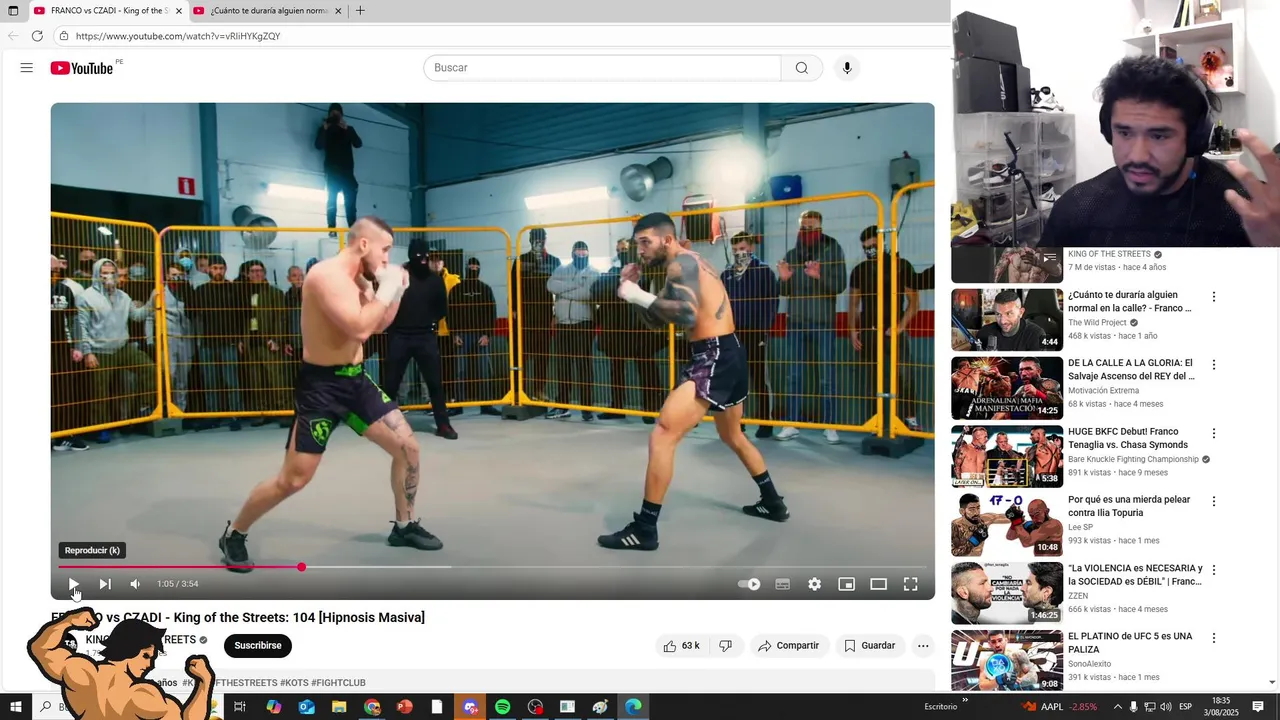Image resolution: width=1280 pixels, height=720 pixels.
Task: Open Outlook from taskbar
Action: click(306, 707)
